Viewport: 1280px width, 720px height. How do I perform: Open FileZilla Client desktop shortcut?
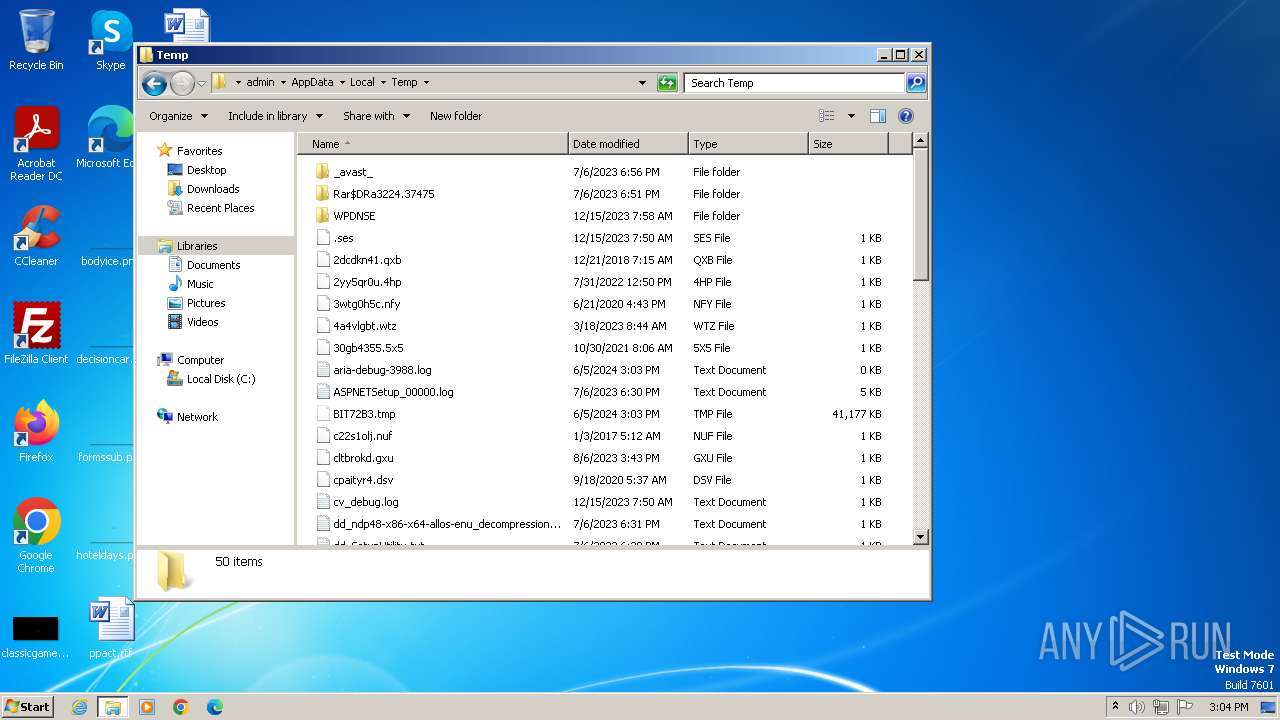pos(36,333)
